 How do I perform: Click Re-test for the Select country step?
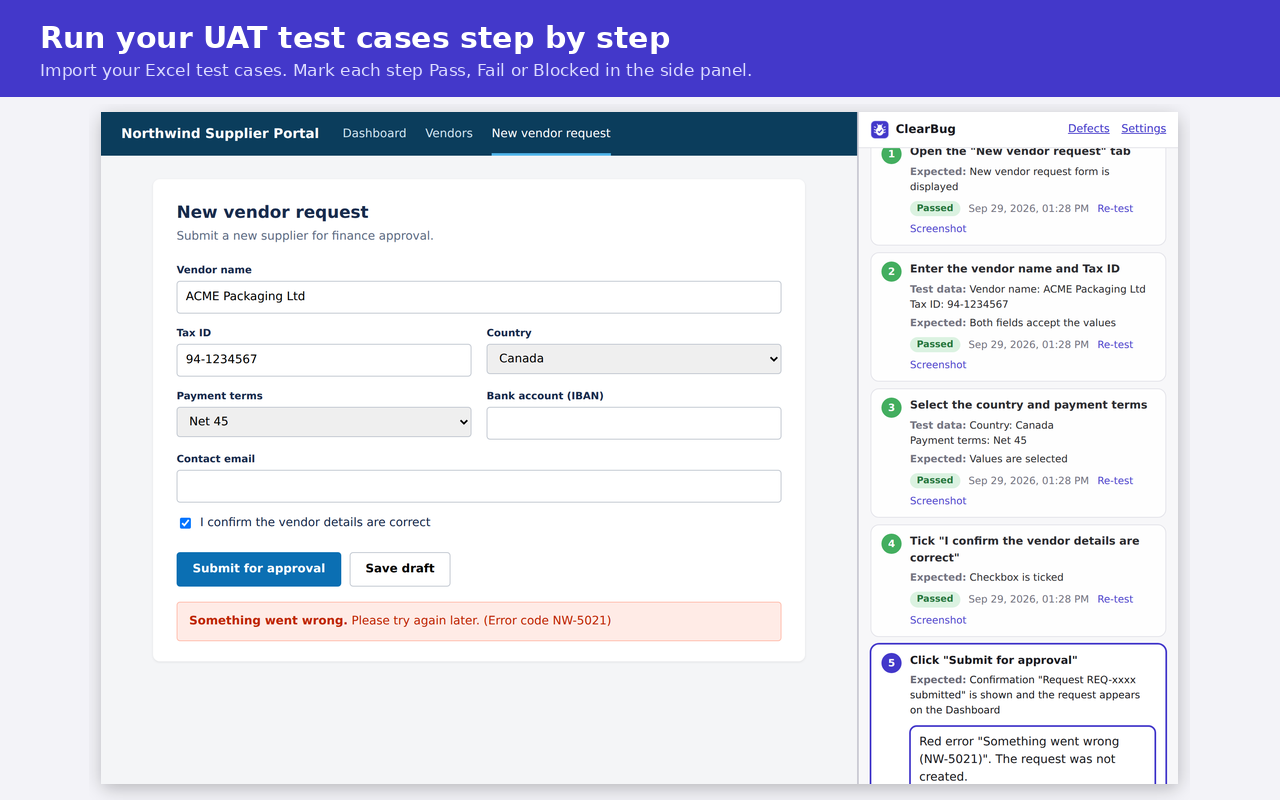pos(1115,480)
